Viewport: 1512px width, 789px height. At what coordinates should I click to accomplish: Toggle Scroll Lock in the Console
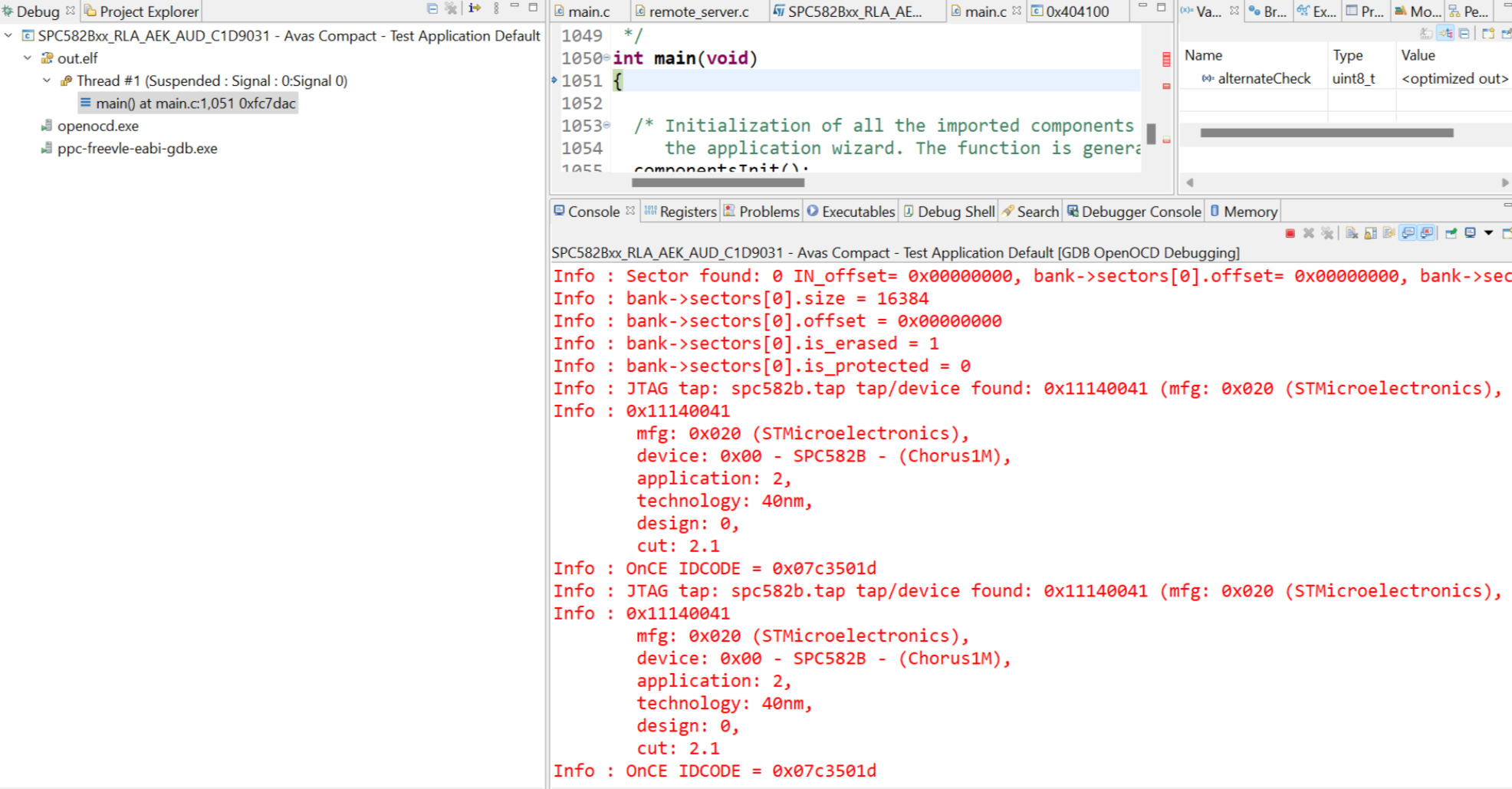pyautogui.click(x=1371, y=233)
